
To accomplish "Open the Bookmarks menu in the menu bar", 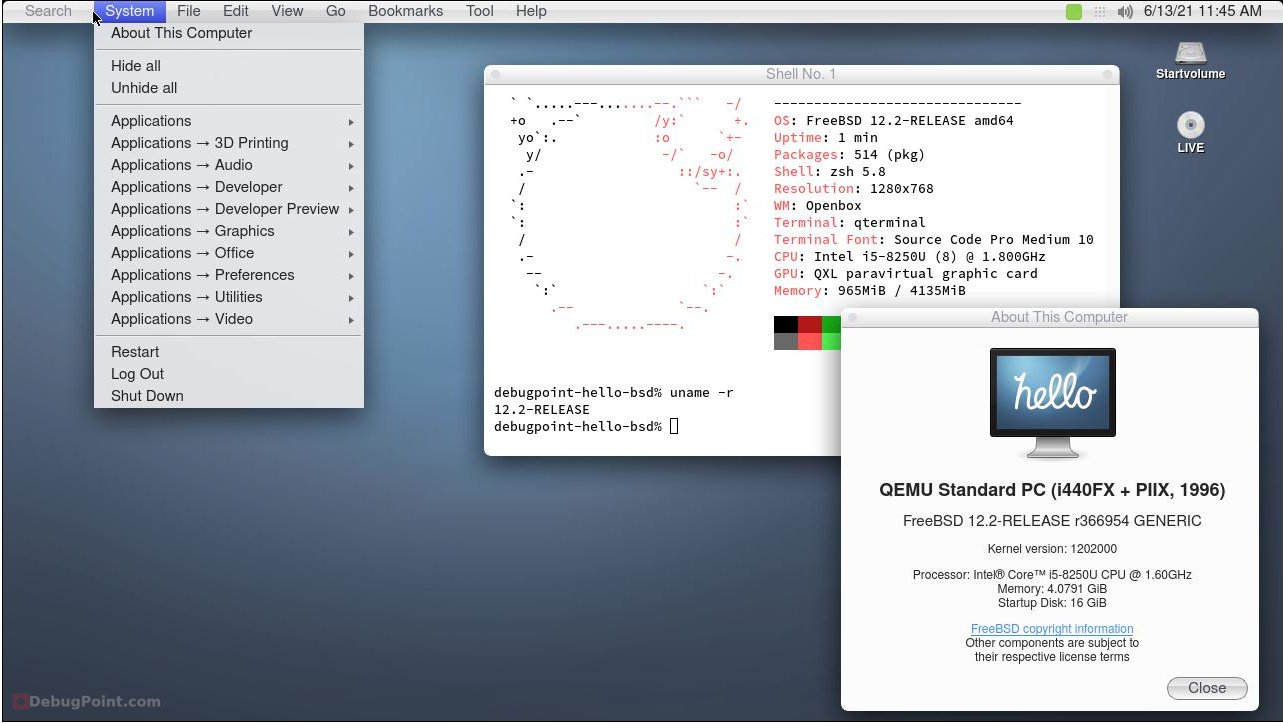I will 405,11.
